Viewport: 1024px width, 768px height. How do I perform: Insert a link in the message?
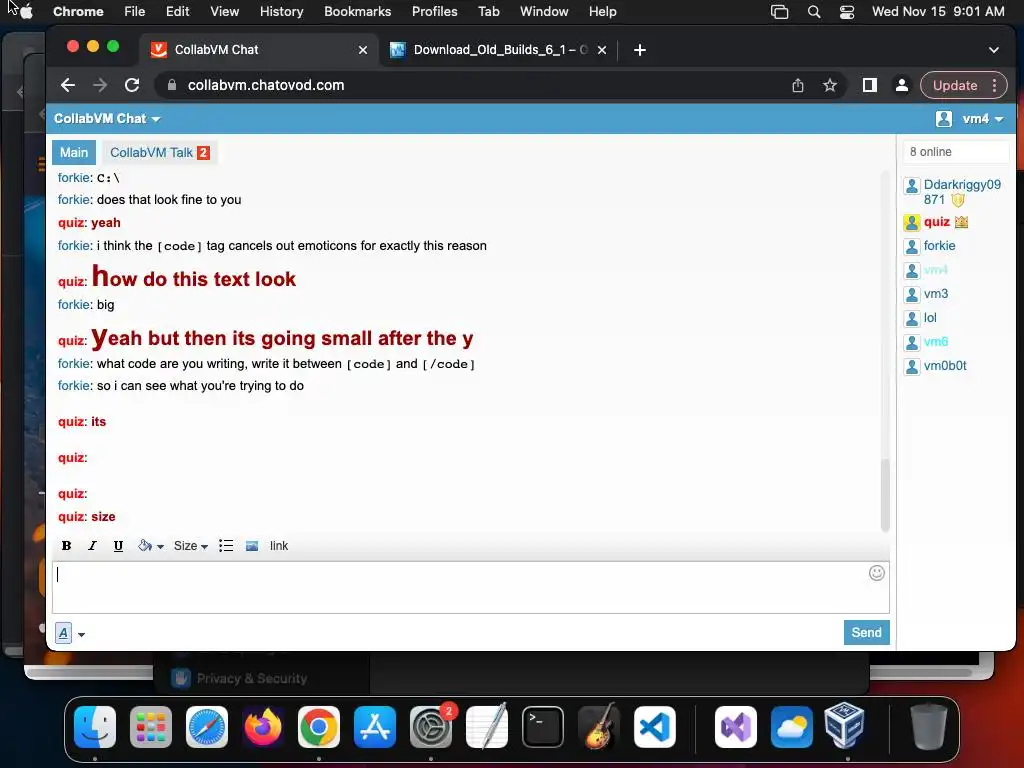(279, 546)
